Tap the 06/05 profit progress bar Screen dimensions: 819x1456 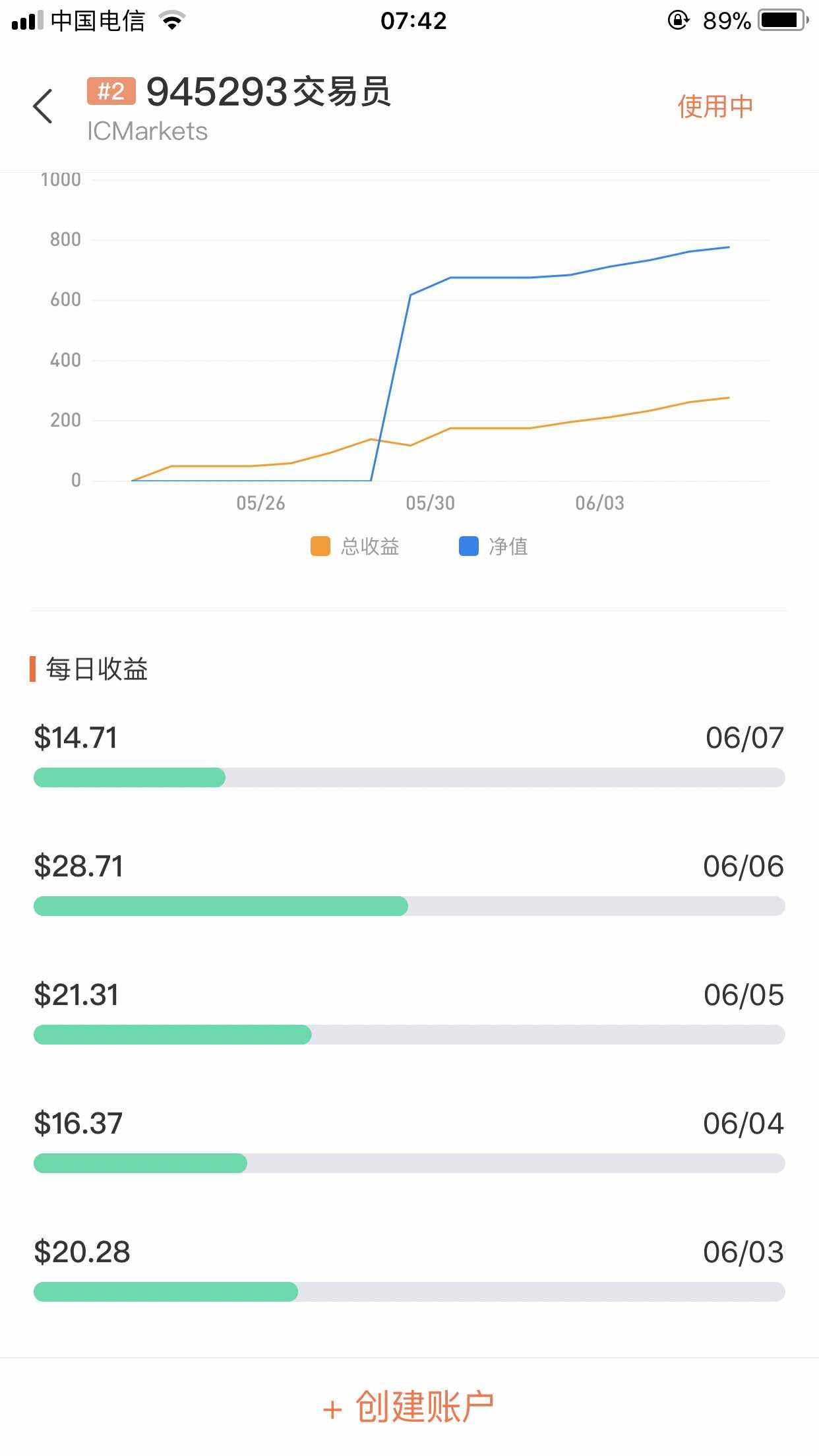click(409, 1035)
